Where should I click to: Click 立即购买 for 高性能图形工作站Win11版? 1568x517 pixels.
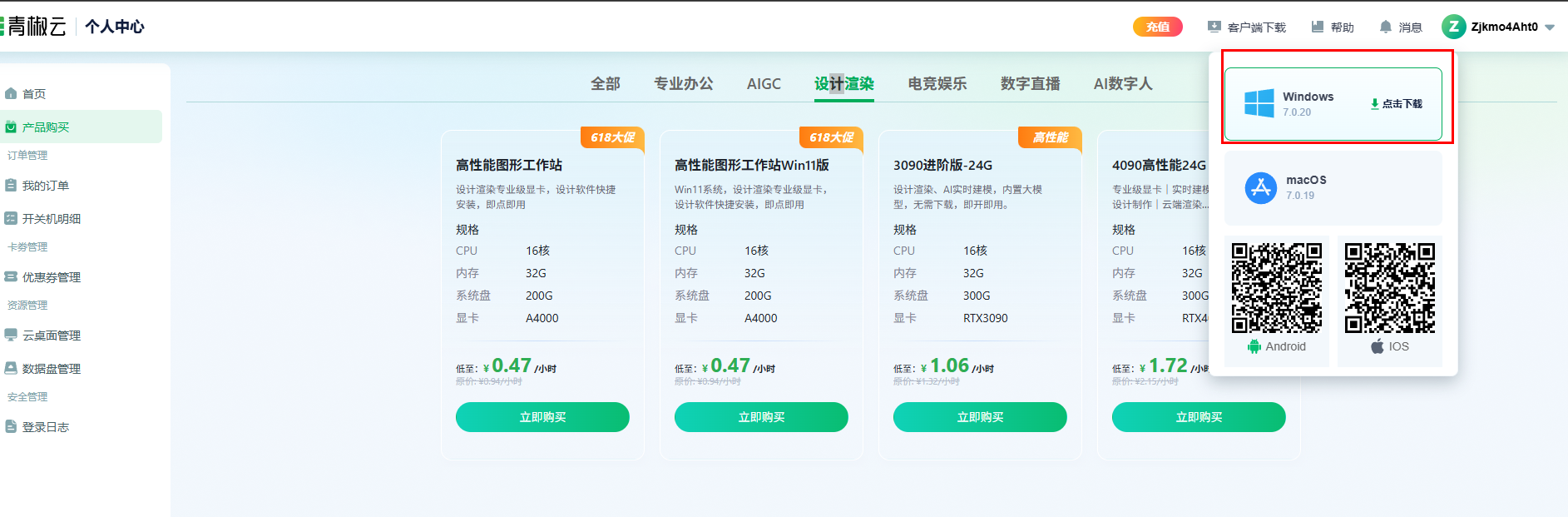[761, 417]
